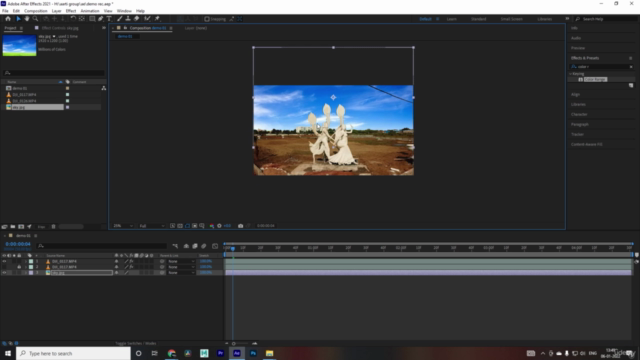The image size is (640, 360).
Task: Open the File menu
Action: click(5, 11)
